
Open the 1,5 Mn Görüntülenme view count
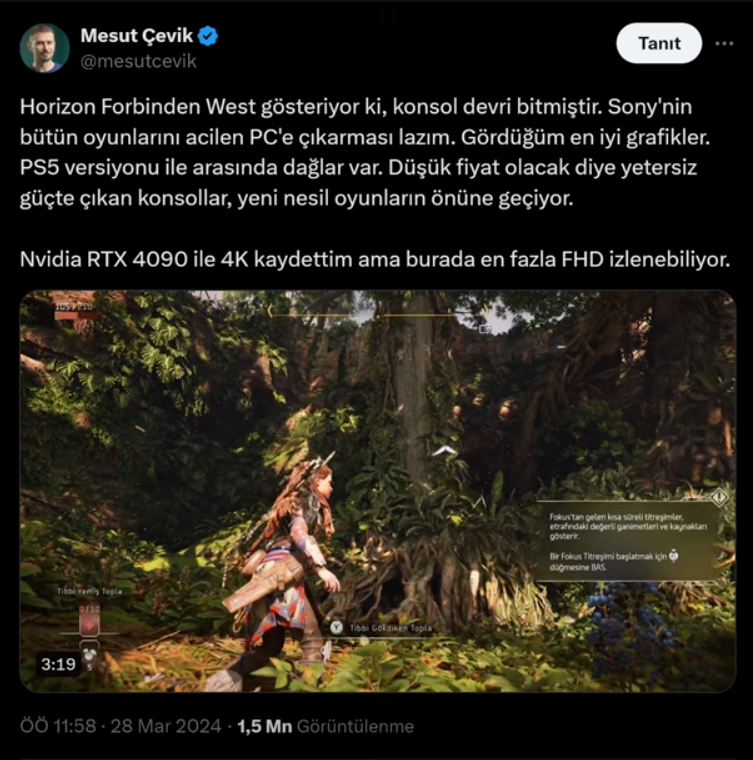click(326, 726)
